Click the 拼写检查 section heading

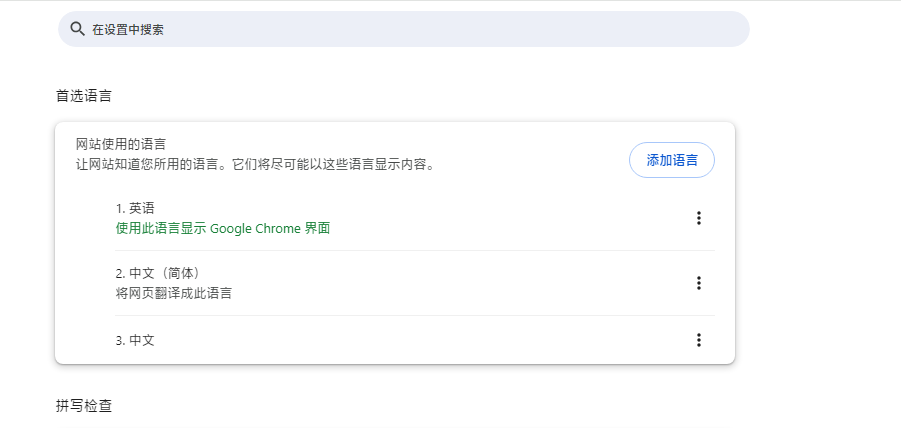click(x=83, y=406)
